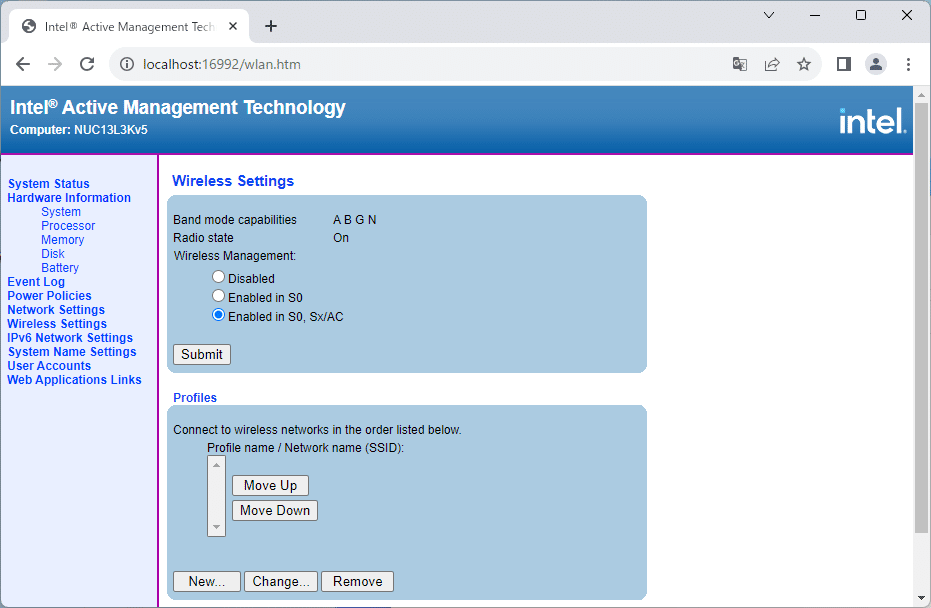This screenshot has width=931, height=608.
Task: Open Hardware Information page
Action: 69,198
